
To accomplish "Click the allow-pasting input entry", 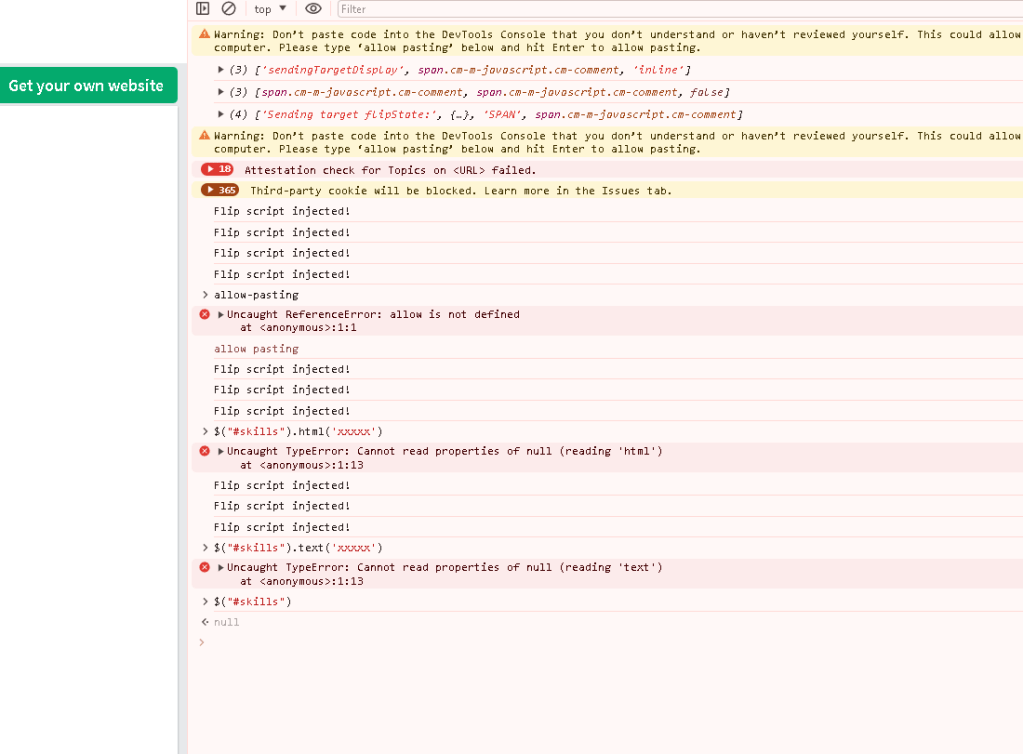I will tap(256, 295).
